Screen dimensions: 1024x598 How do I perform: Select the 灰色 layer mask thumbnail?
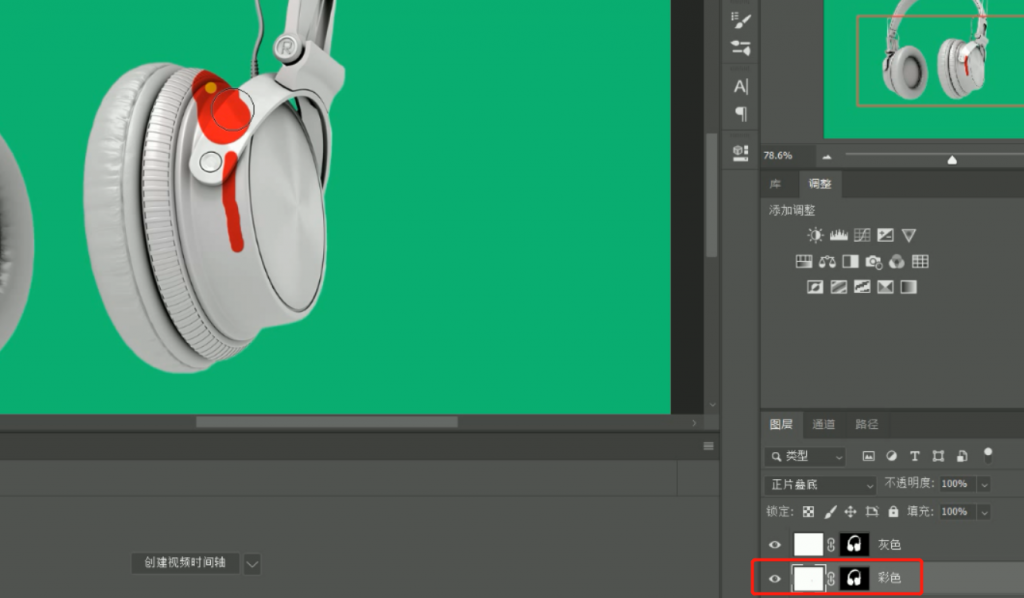854,544
